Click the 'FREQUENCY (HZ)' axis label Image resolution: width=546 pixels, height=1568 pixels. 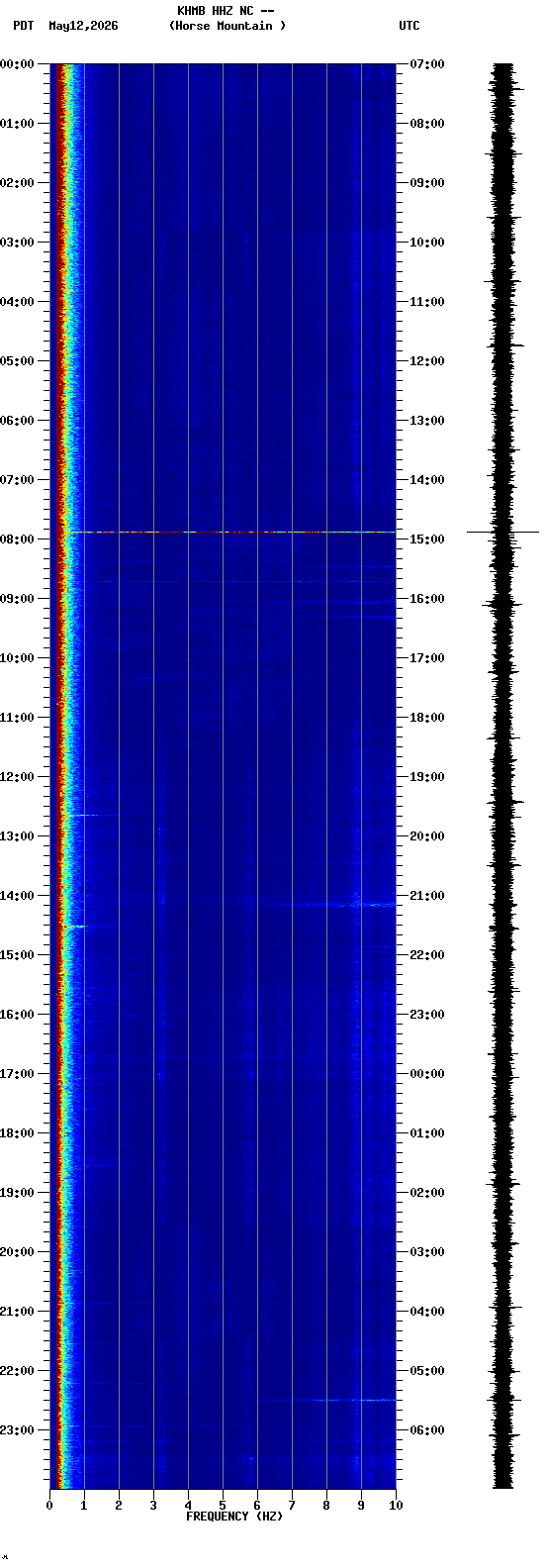click(234, 1516)
